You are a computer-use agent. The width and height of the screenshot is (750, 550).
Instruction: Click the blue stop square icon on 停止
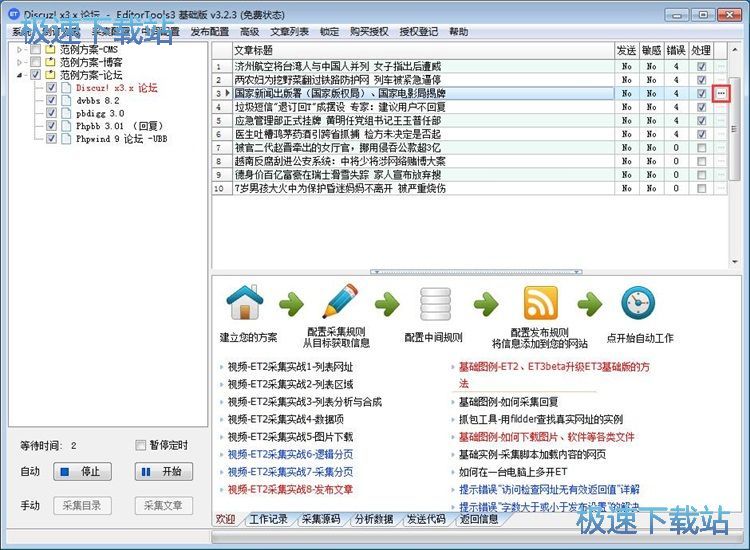point(65,472)
